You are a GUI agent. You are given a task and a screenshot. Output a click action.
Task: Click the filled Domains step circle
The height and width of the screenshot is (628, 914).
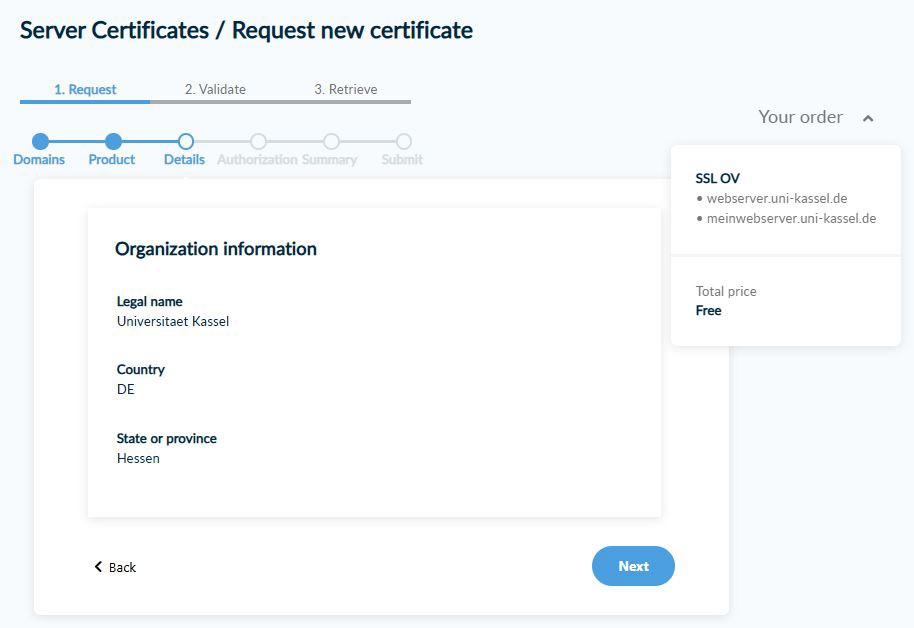point(40,142)
